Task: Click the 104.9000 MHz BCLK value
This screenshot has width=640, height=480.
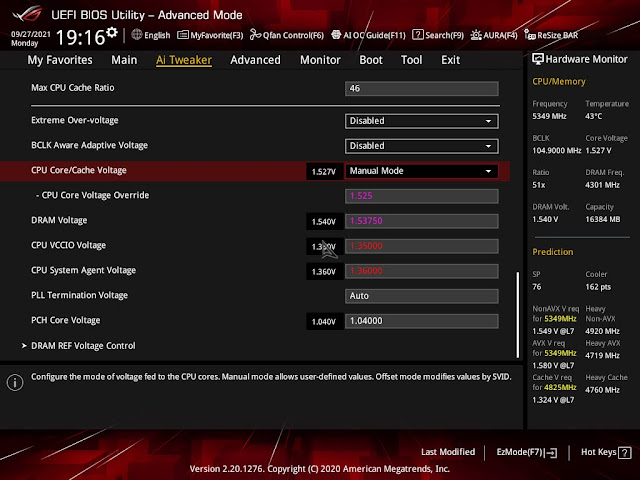Action: 557,151
